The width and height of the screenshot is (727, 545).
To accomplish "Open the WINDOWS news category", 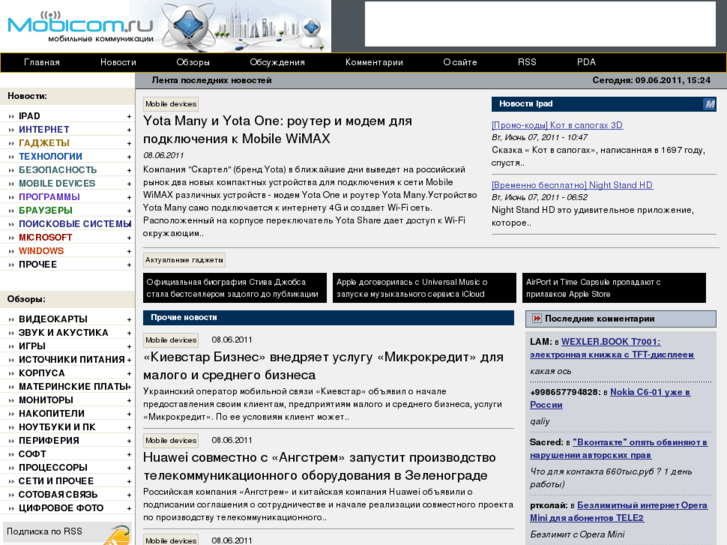I will pyautogui.click(x=41, y=250).
